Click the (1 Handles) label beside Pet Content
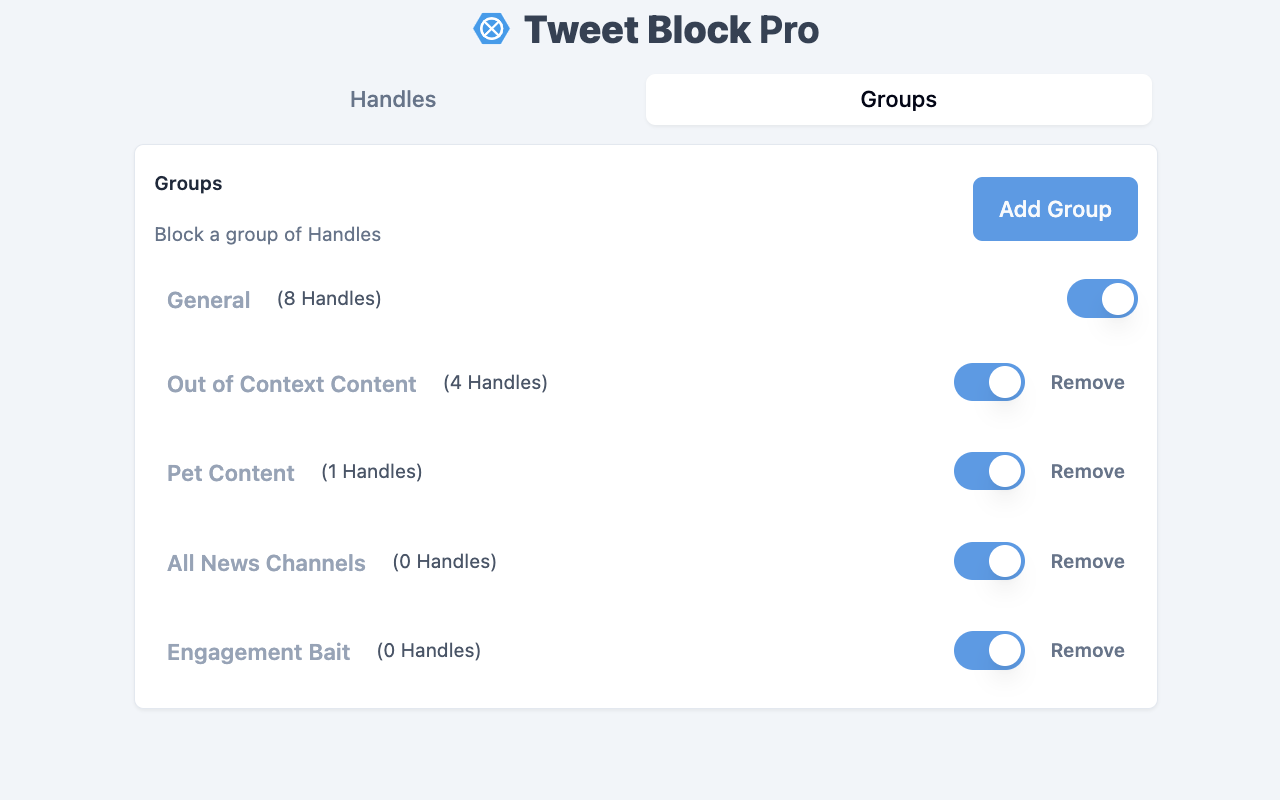The image size is (1280, 800). tap(371, 471)
